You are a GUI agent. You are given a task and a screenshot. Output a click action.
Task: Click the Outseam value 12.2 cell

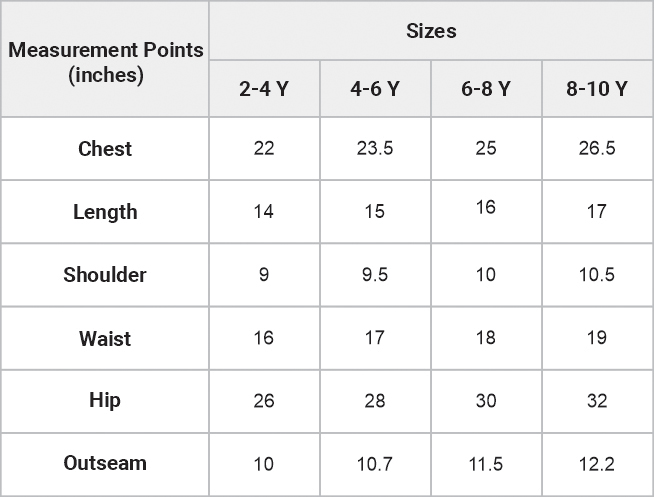(597, 464)
